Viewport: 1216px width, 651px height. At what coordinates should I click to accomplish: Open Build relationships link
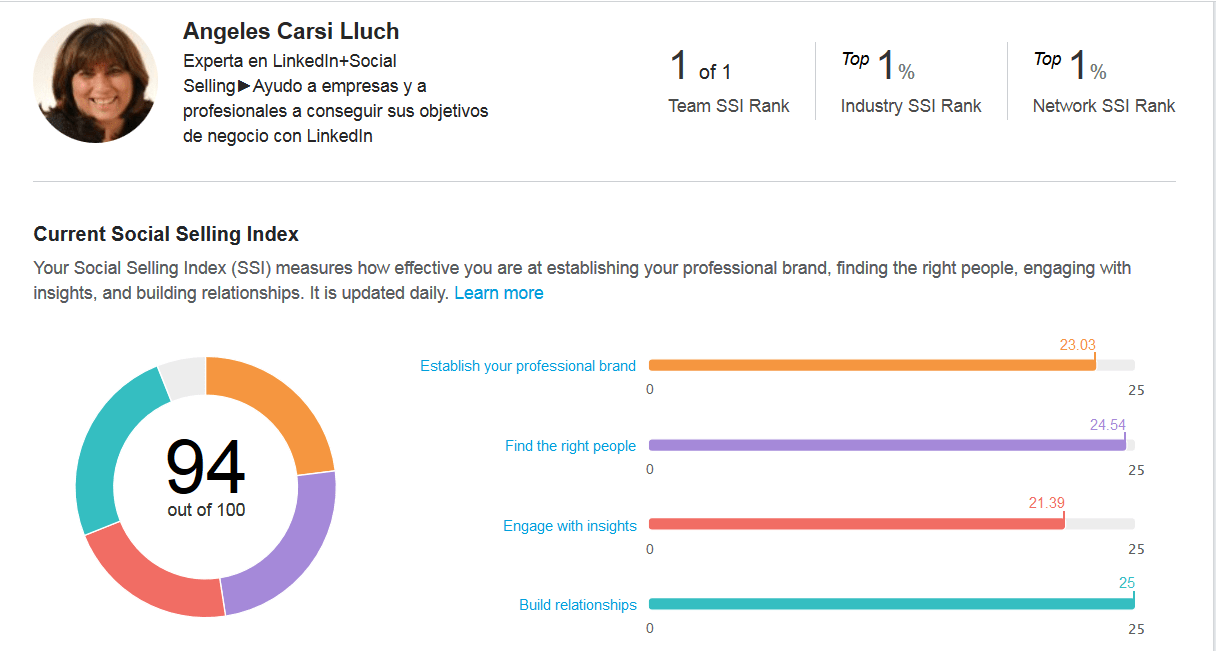tap(578, 605)
